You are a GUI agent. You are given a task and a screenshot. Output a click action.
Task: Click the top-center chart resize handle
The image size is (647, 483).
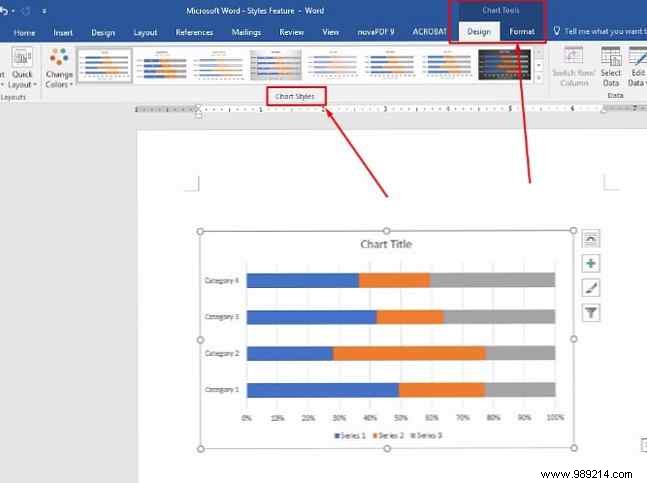tap(387, 231)
